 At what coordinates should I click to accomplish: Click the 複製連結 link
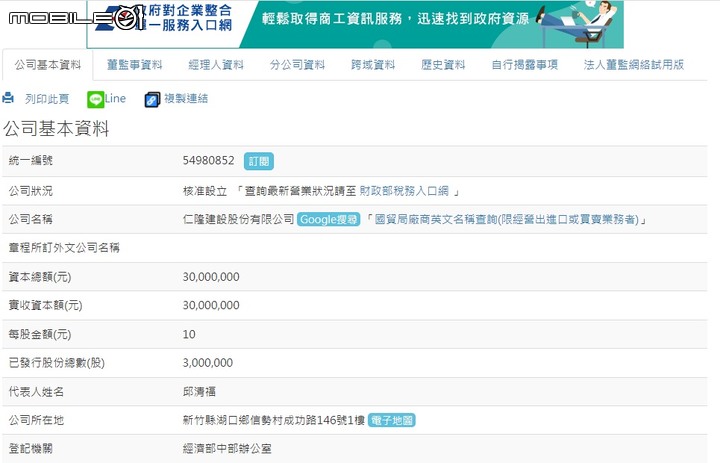click(186, 98)
